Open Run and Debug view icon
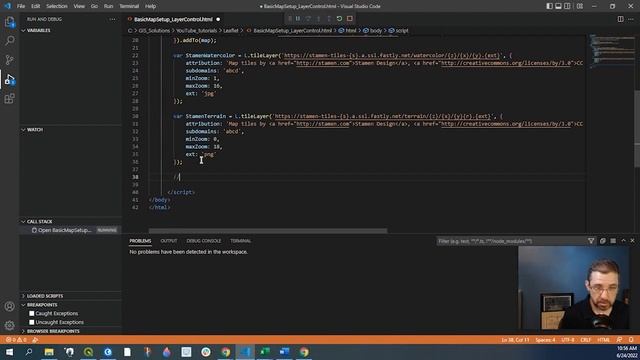Image resolution: width=640 pixels, height=360 pixels. tap(9, 79)
